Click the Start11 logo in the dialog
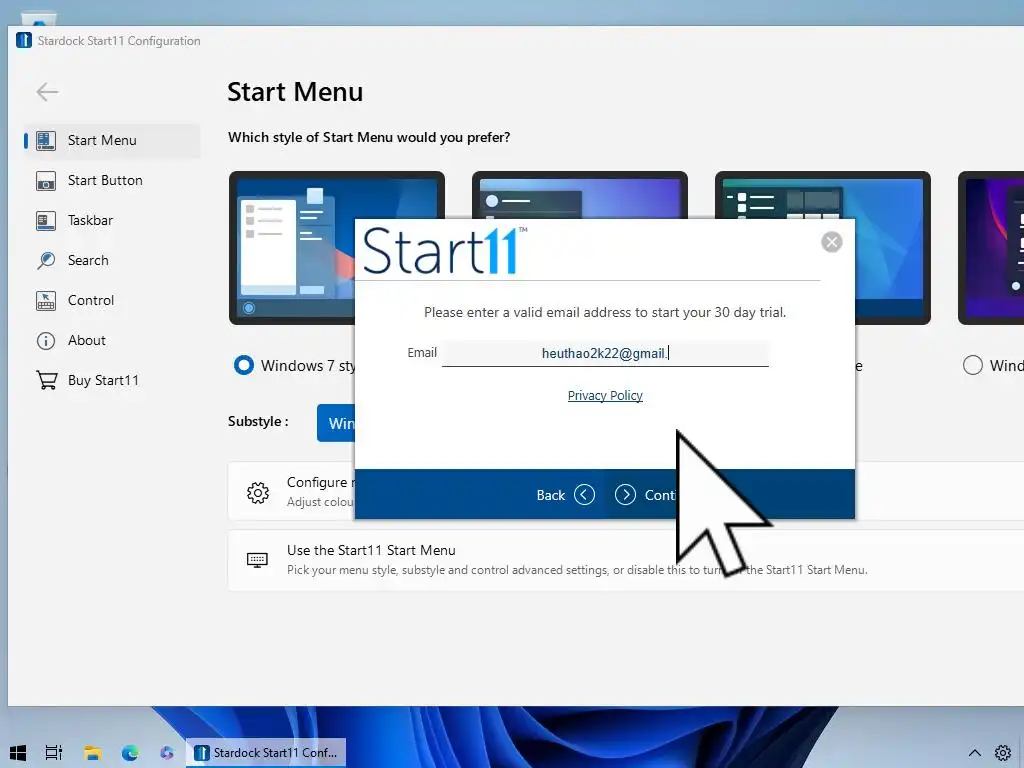 click(x=444, y=251)
